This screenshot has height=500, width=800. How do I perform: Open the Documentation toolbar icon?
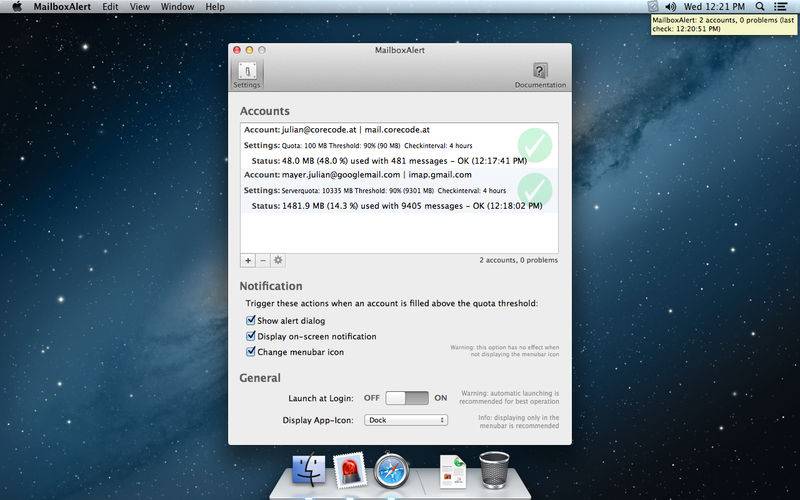coord(540,74)
